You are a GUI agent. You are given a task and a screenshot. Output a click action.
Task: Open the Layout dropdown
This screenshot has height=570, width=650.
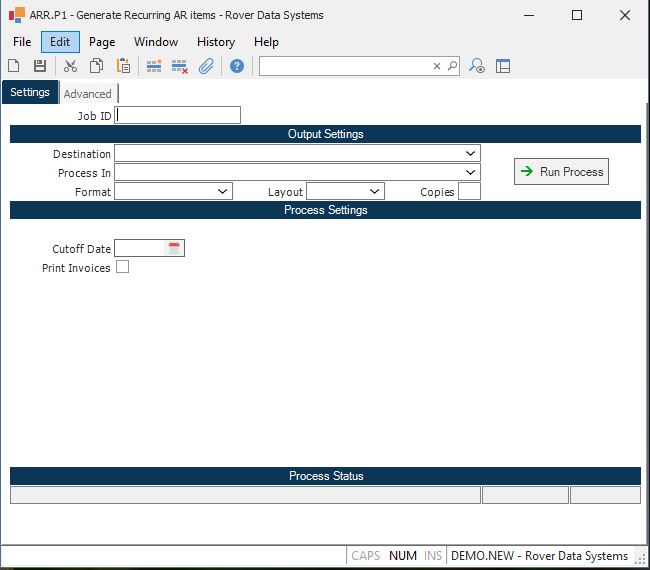374,191
